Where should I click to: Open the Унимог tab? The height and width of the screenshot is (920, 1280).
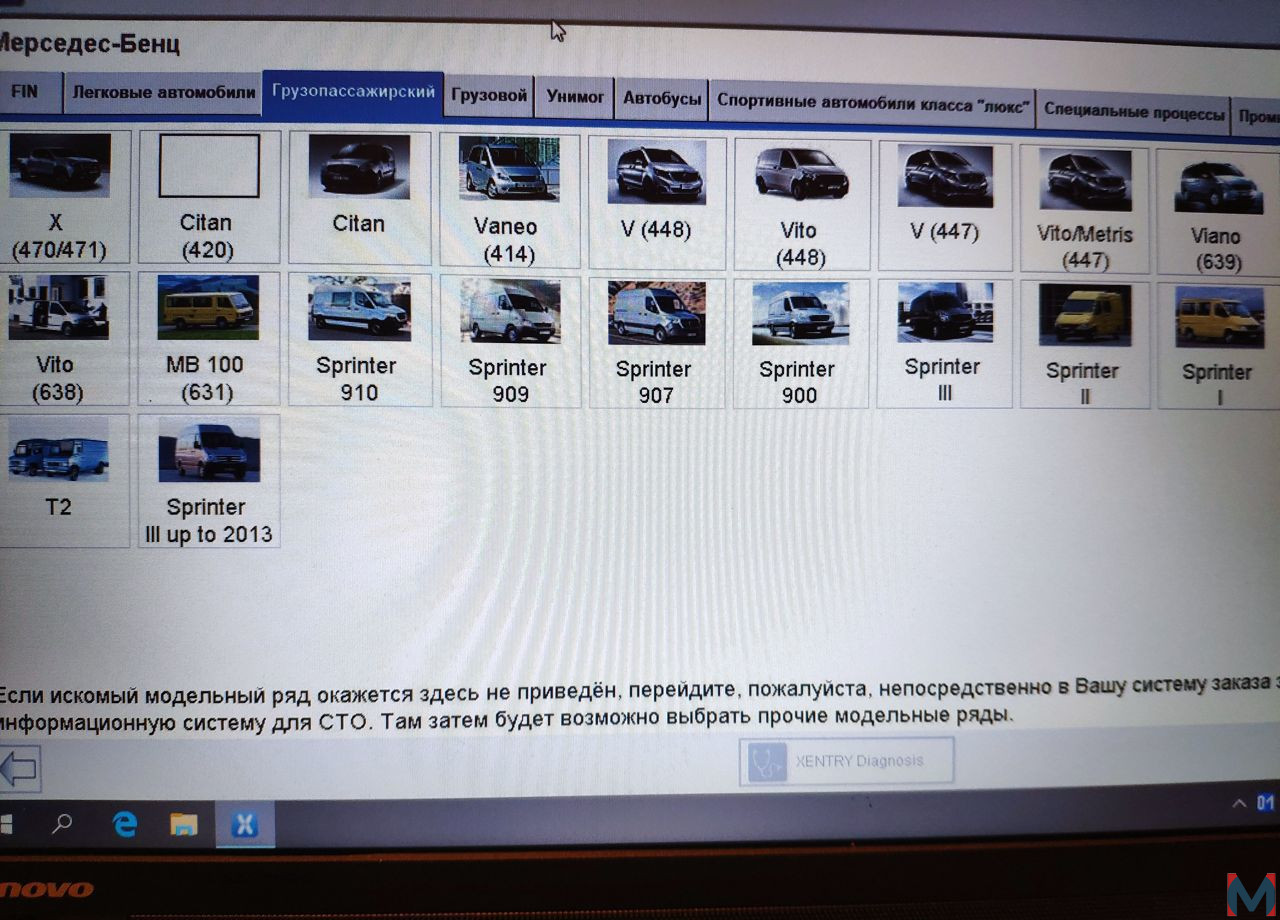tap(575, 97)
